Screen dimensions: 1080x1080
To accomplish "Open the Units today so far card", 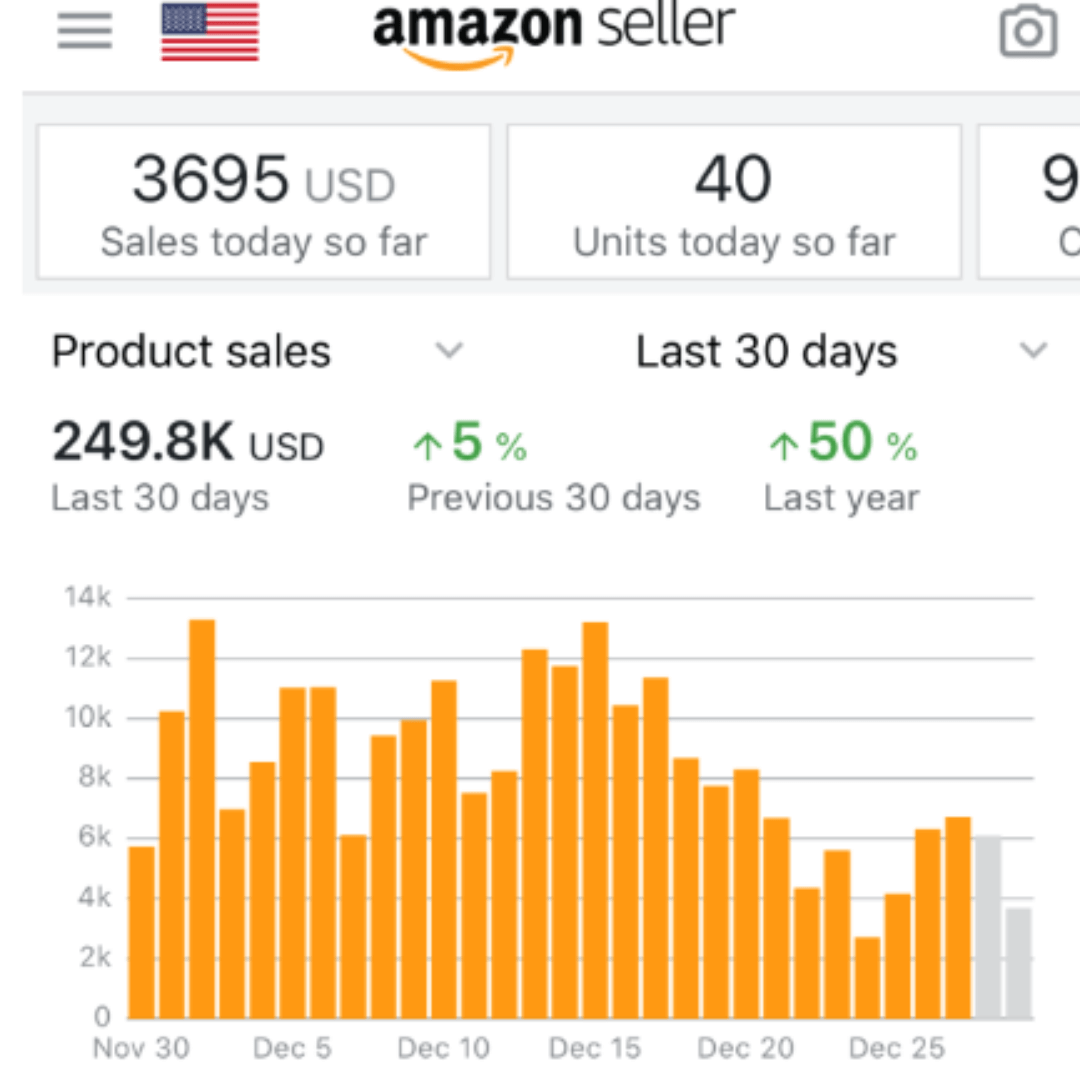I will [734, 202].
